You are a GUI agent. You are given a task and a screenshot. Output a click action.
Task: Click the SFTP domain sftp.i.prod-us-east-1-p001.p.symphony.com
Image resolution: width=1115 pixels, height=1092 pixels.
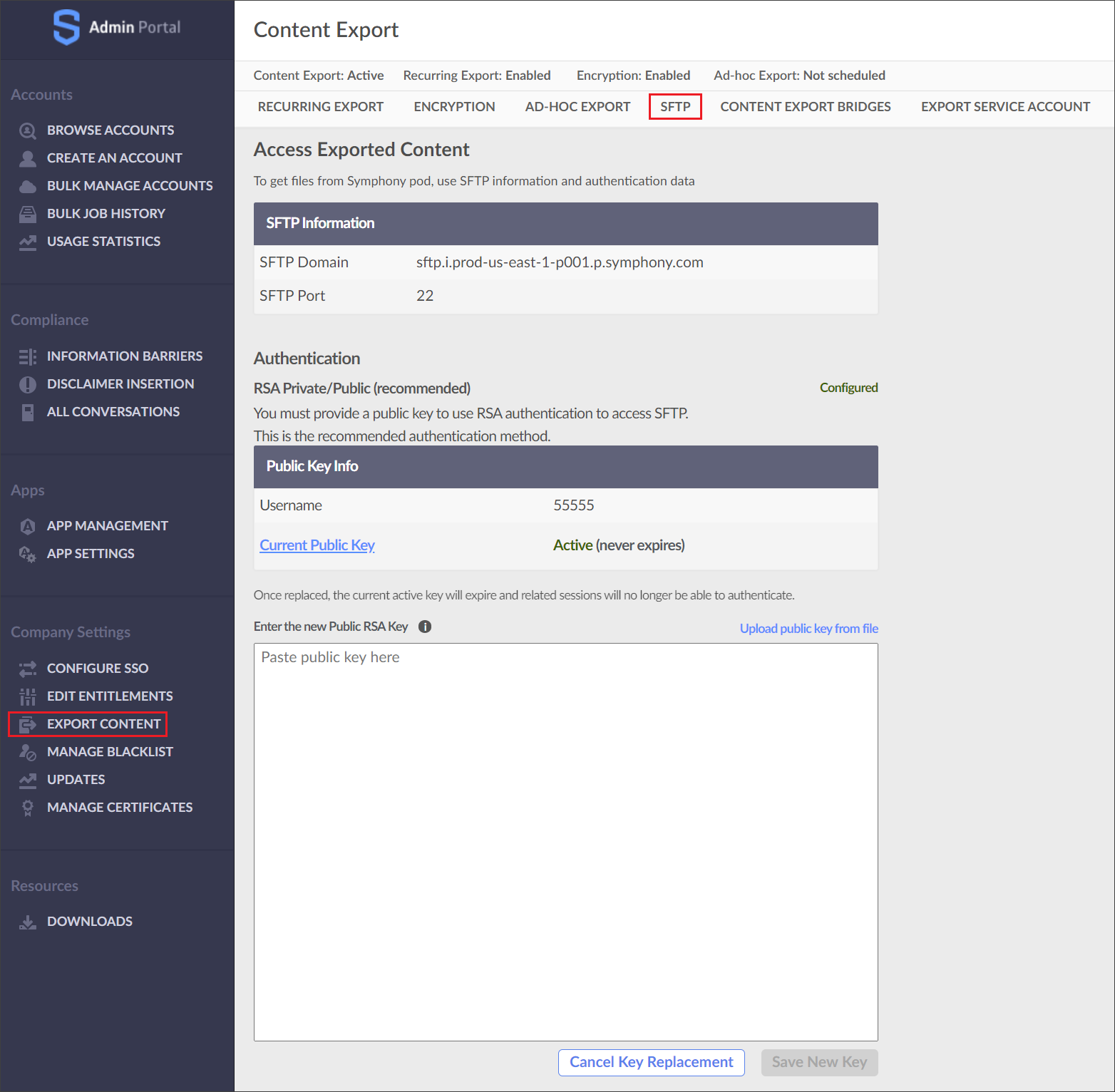(560, 262)
